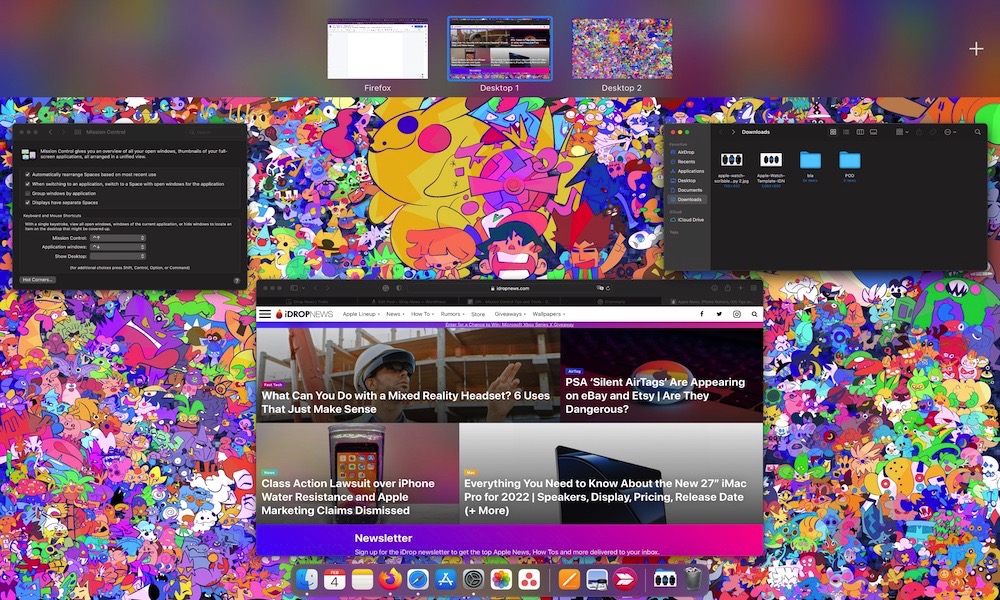Go back in System Preferences window
Viewport: 1000px width, 600px height.
51,132
